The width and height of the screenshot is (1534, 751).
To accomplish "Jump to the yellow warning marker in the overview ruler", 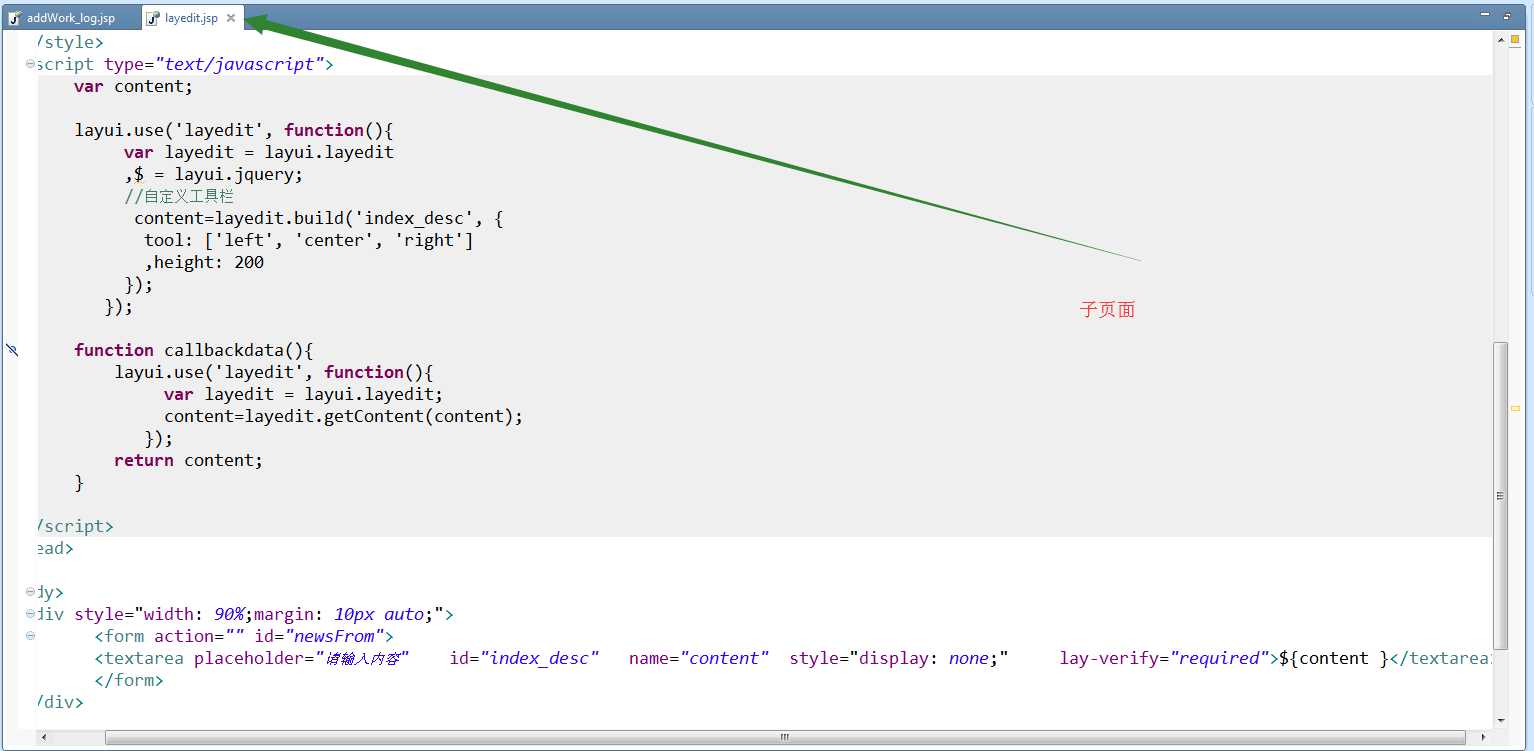I will pyautogui.click(x=1515, y=408).
